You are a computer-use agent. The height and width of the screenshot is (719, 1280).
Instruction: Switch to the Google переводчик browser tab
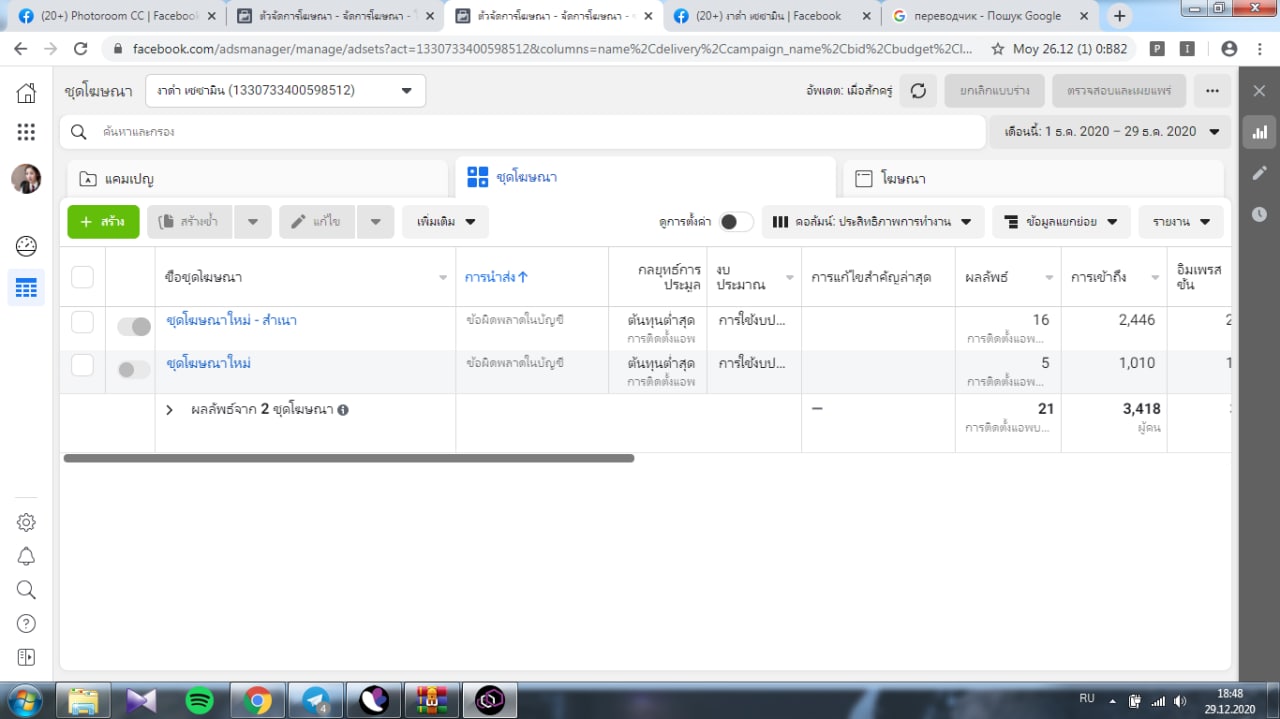(990, 16)
